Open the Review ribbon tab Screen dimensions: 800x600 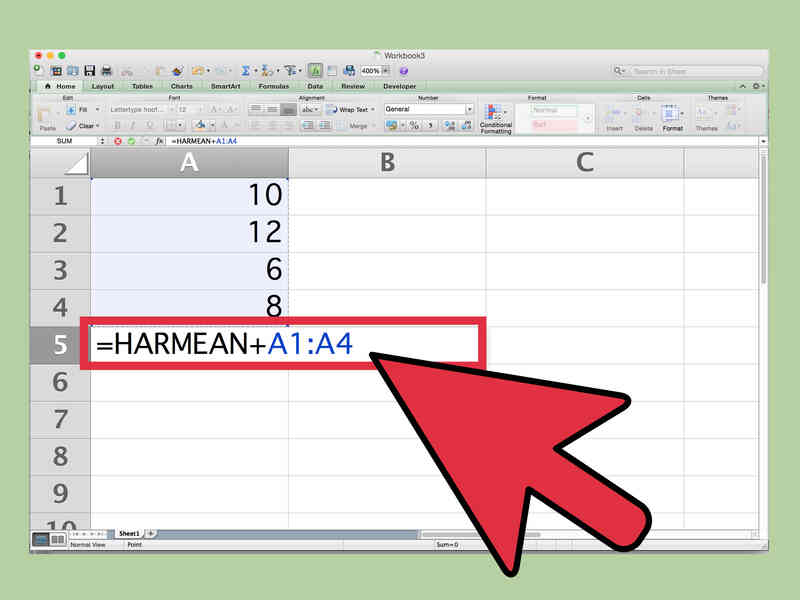pos(353,86)
